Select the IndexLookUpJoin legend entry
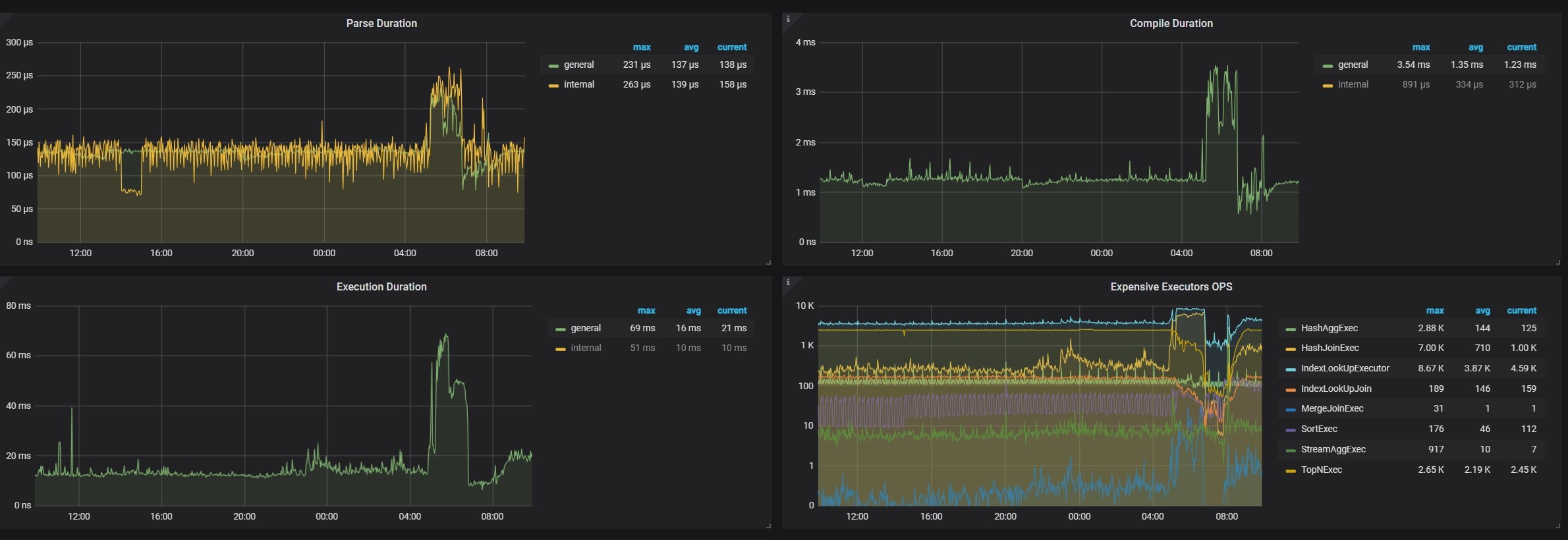Image resolution: width=1568 pixels, height=540 pixels. pyautogui.click(x=1335, y=389)
